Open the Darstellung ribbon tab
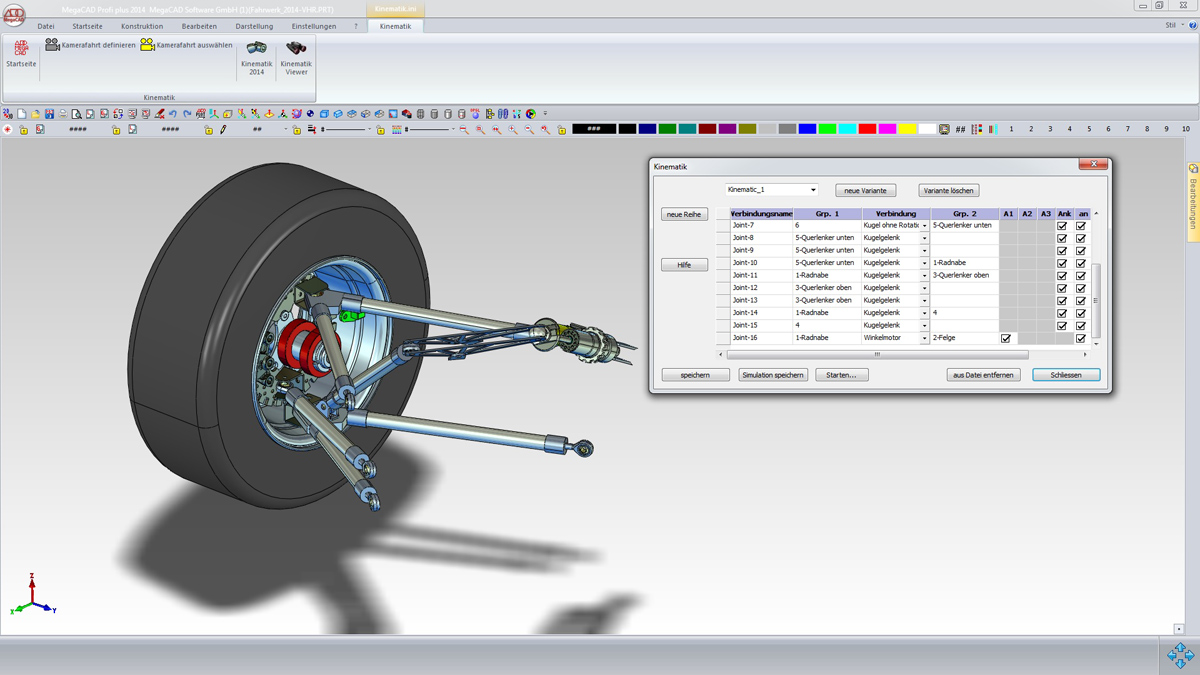This screenshot has height=675, width=1200. click(254, 26)
